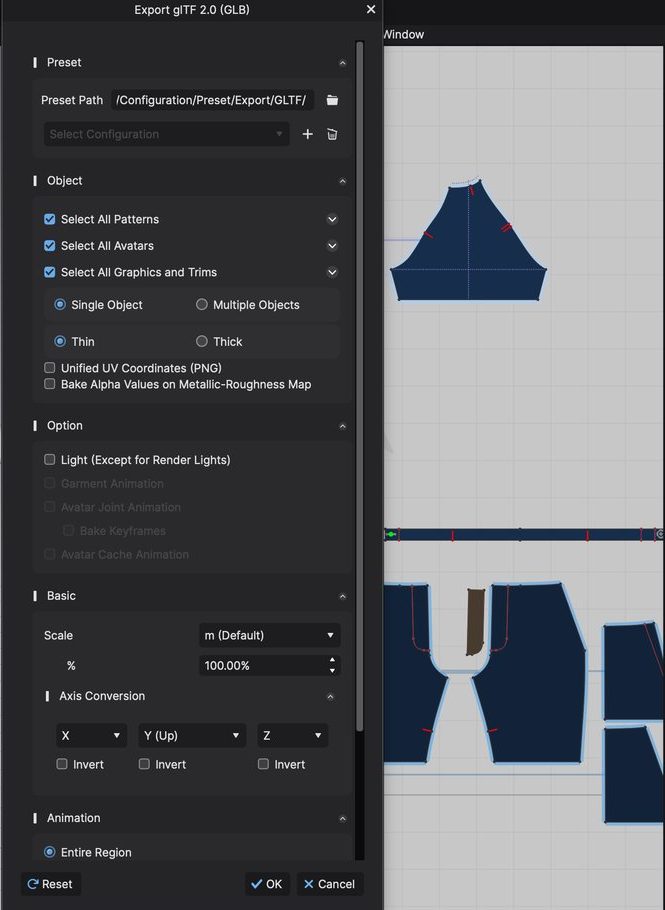Screen dimensions: 665x910
Task: Uncheck Select All Avatars
Action: click(x=50, y=245)
